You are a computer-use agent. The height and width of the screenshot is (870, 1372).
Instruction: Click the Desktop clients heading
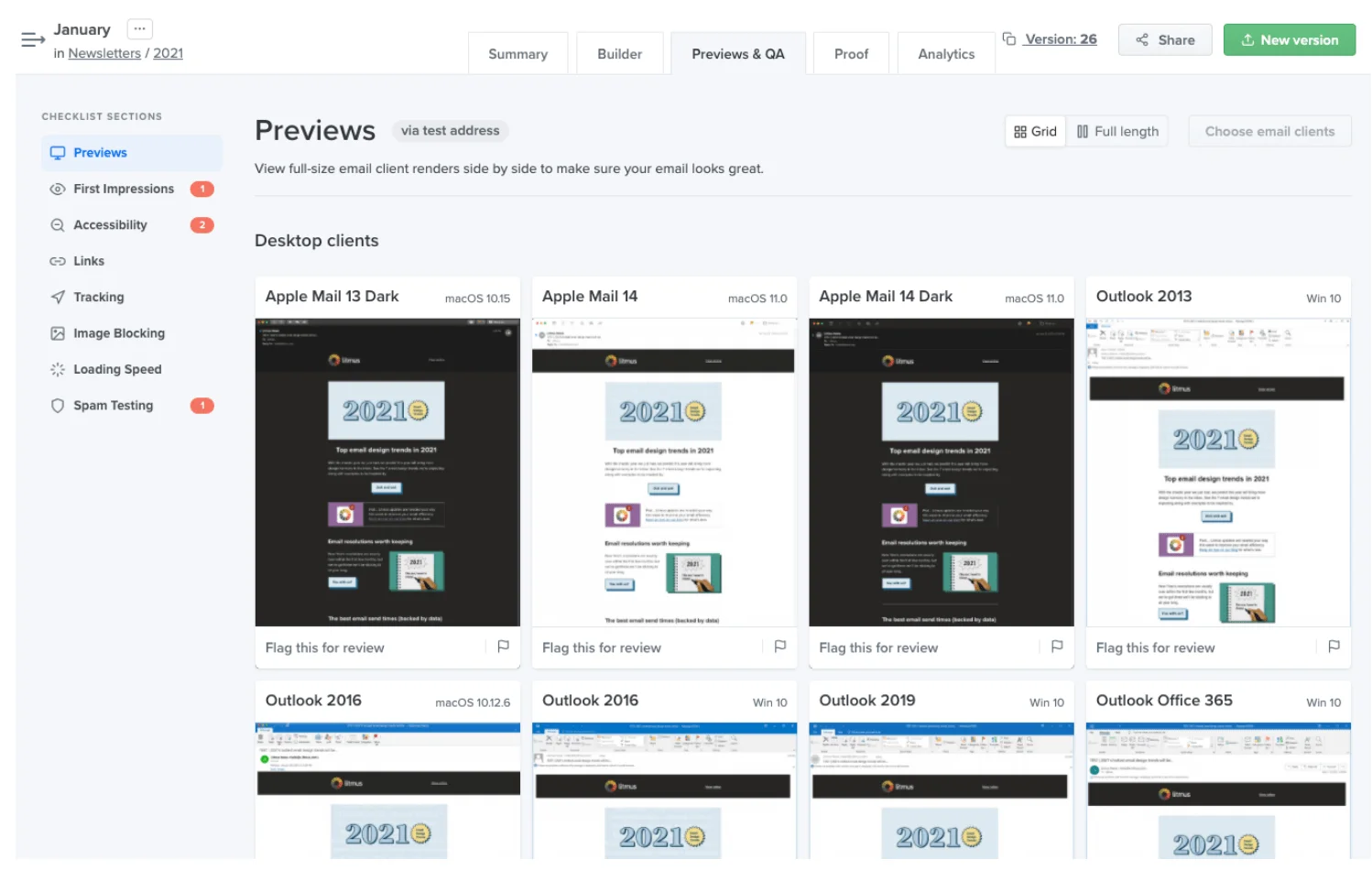317,241
